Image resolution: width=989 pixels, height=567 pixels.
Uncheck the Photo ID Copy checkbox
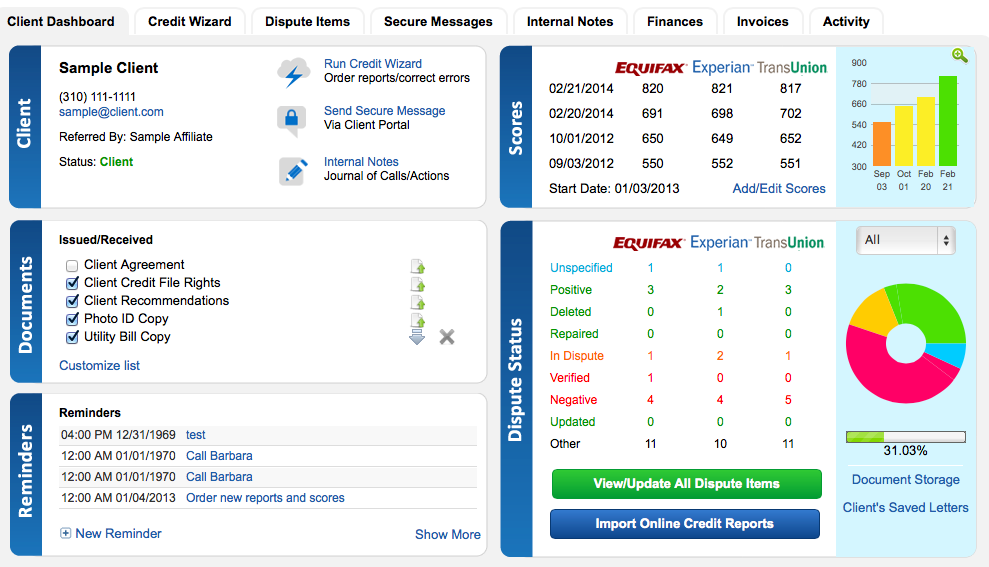point(72,320)
